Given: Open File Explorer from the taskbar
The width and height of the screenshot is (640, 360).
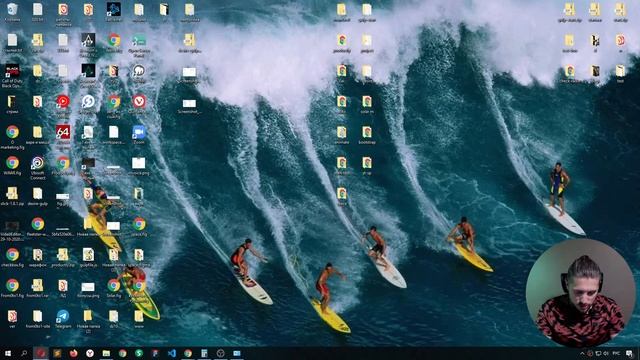Looking at the screenshot, I should [x=106, y=353].
